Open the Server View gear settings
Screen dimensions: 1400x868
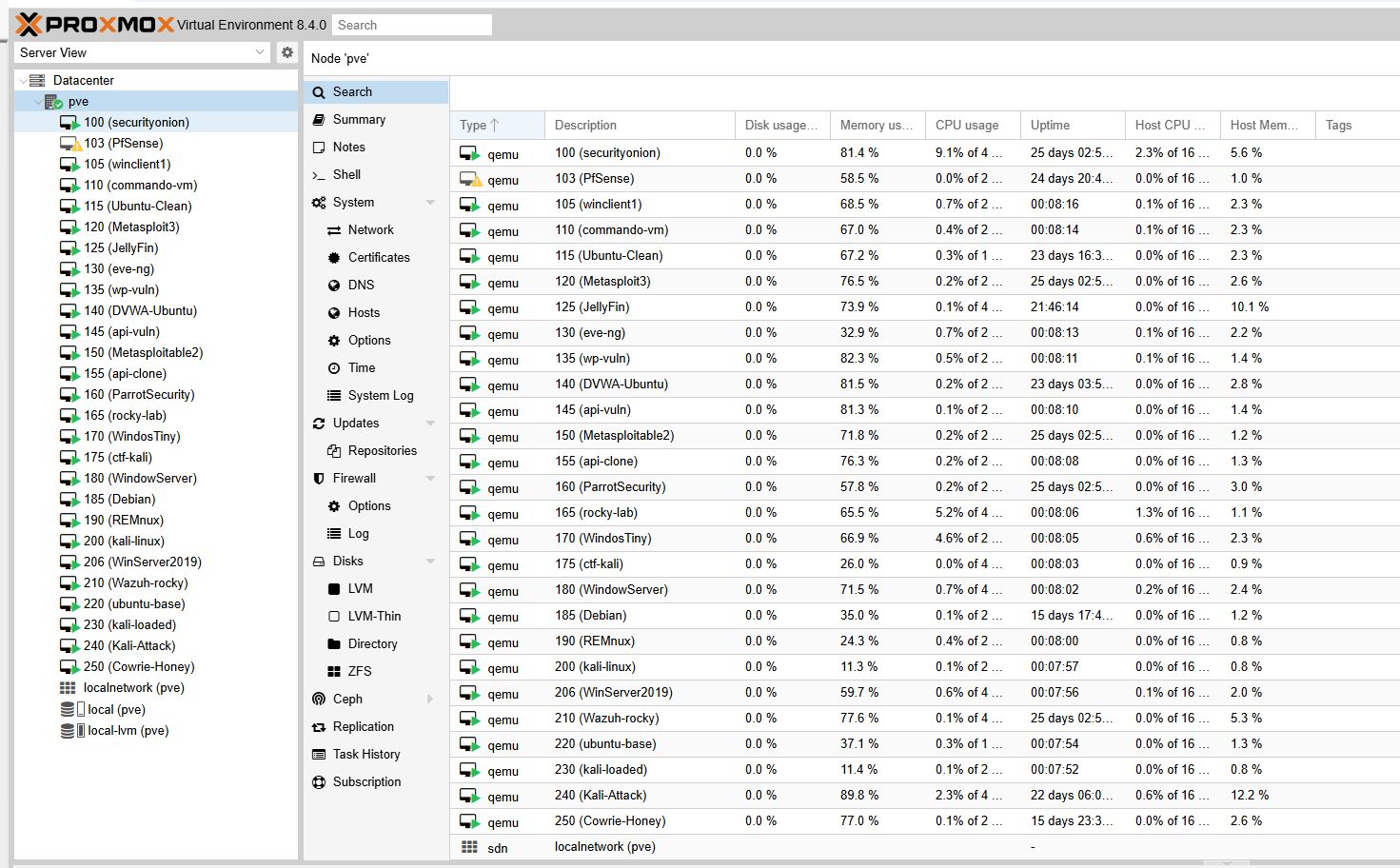point(287,52)
